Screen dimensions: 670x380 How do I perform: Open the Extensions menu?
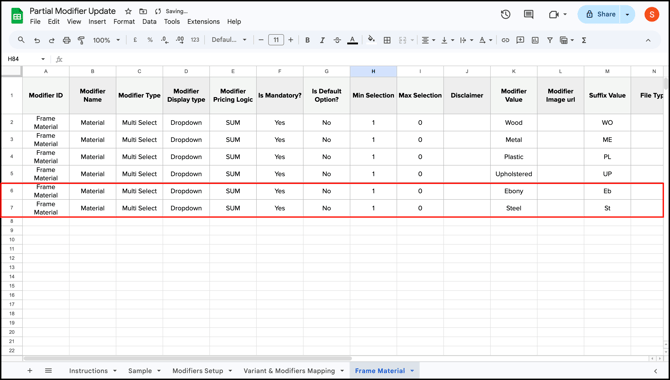pos(203,21)
